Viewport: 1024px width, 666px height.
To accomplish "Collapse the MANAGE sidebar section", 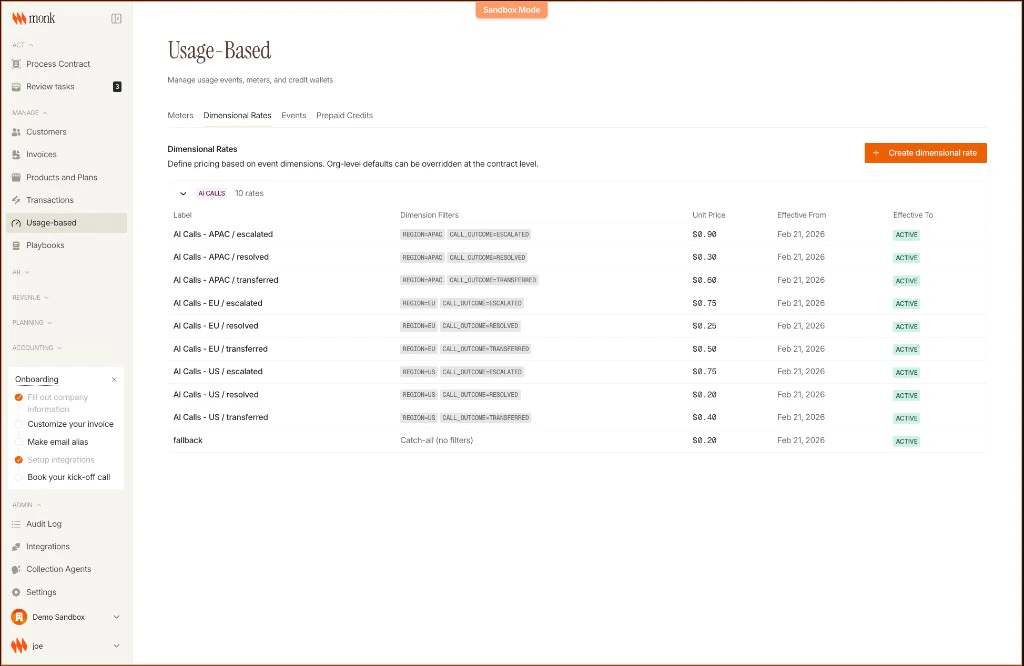I will pyautogui.click(x=30, y=113).
